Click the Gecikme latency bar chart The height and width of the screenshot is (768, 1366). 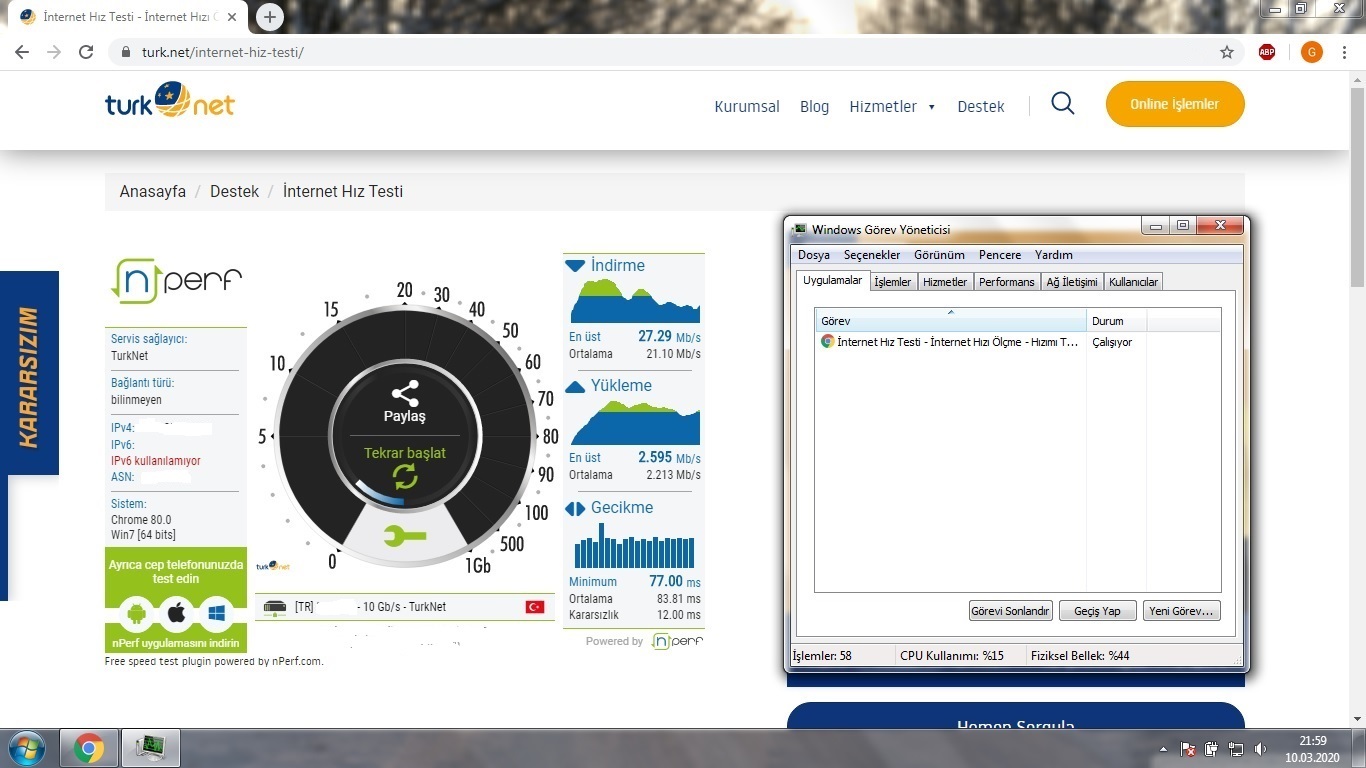pyautogui.click(x=634, y=545)
